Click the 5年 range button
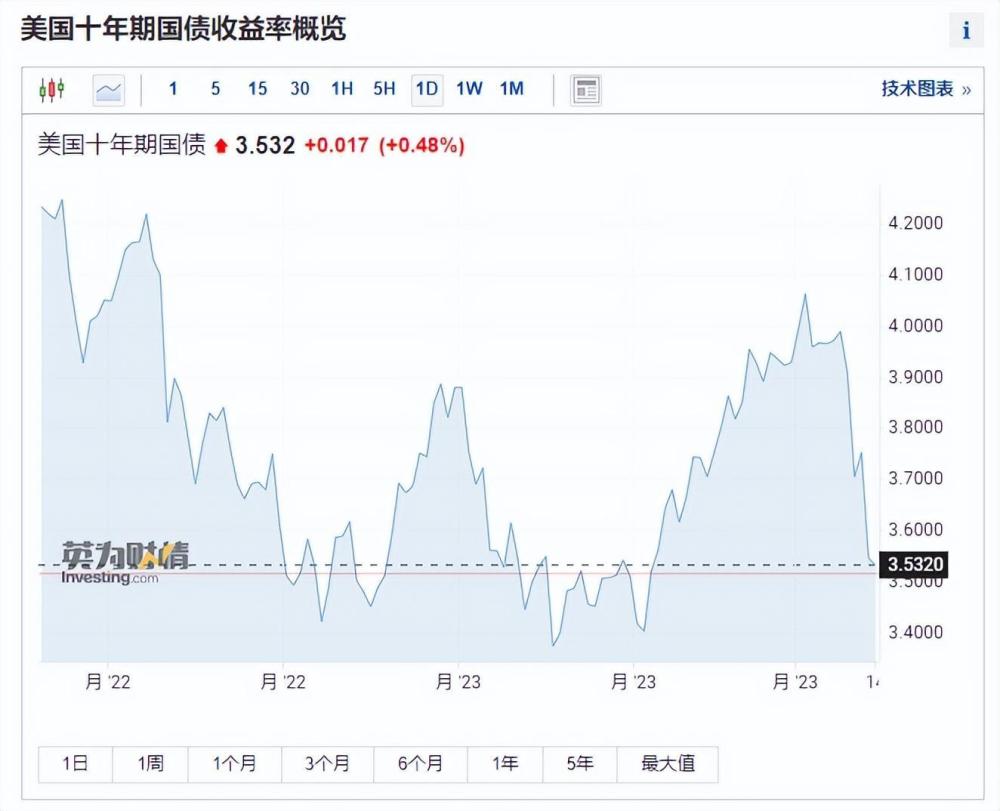 [x=580, y=763]
